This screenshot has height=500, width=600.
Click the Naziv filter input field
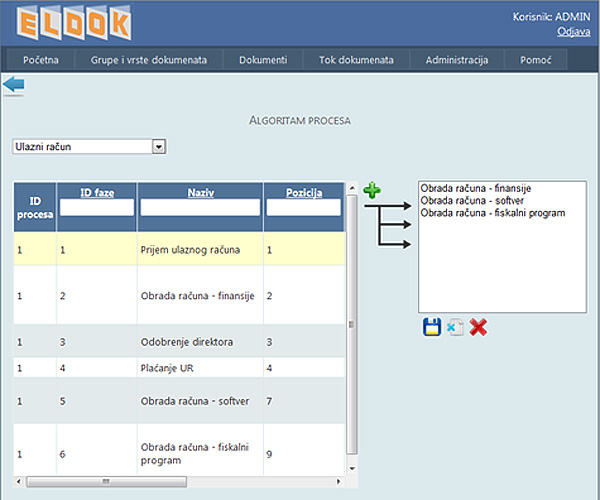coord(200,208)
